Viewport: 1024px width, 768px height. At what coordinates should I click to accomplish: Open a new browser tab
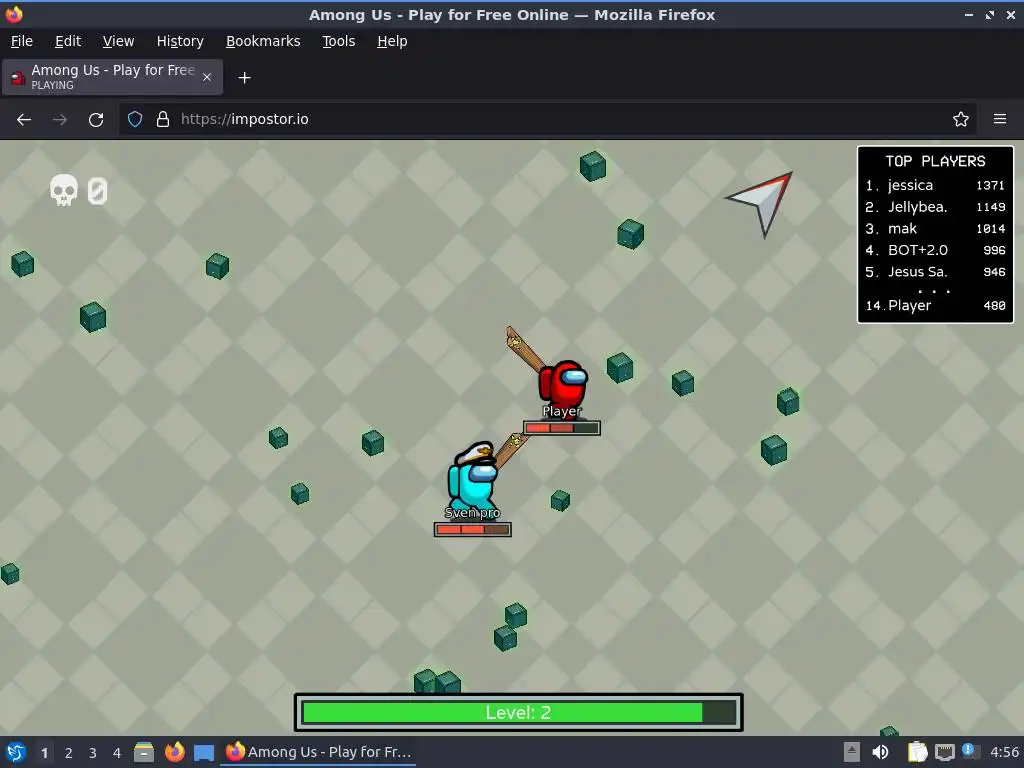(244, 78)
